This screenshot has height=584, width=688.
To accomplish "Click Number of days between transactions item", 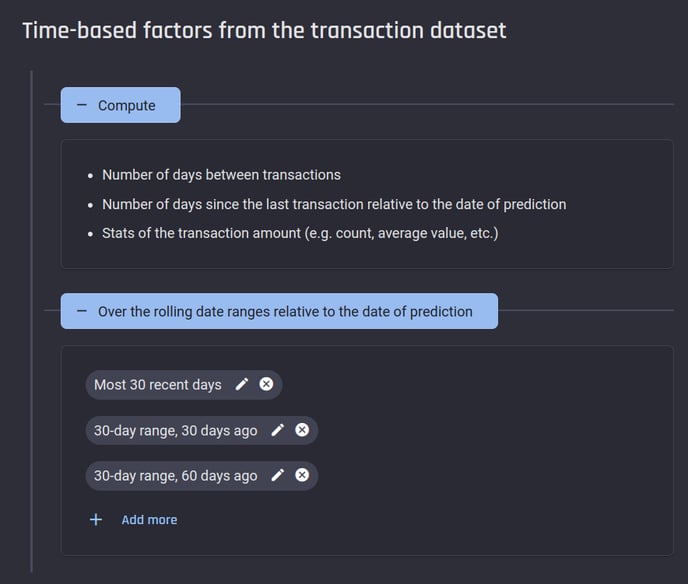I will [221, 175].
